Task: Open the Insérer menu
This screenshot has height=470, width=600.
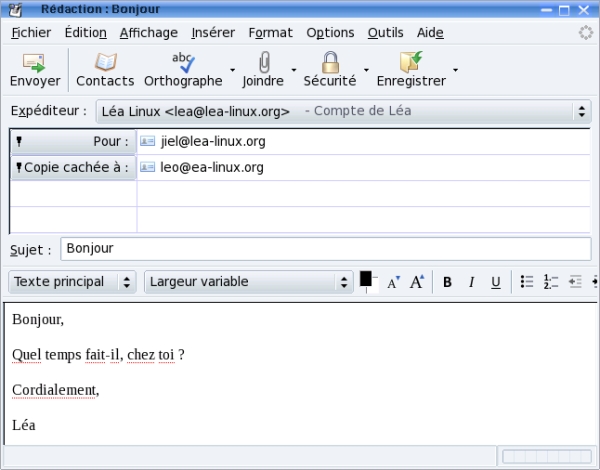Action: pos(213,33)
